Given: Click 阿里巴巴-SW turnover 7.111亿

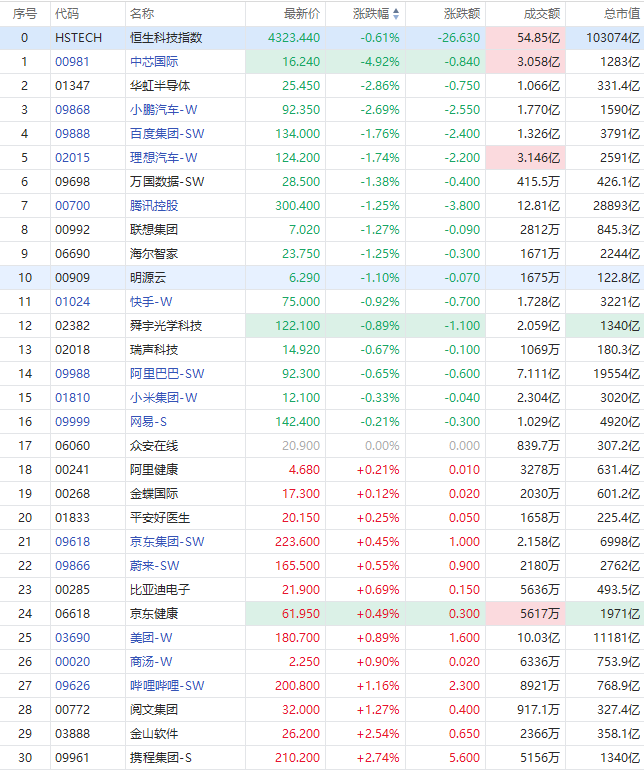Looking at the screenshot, I should (x=538, y=374).
